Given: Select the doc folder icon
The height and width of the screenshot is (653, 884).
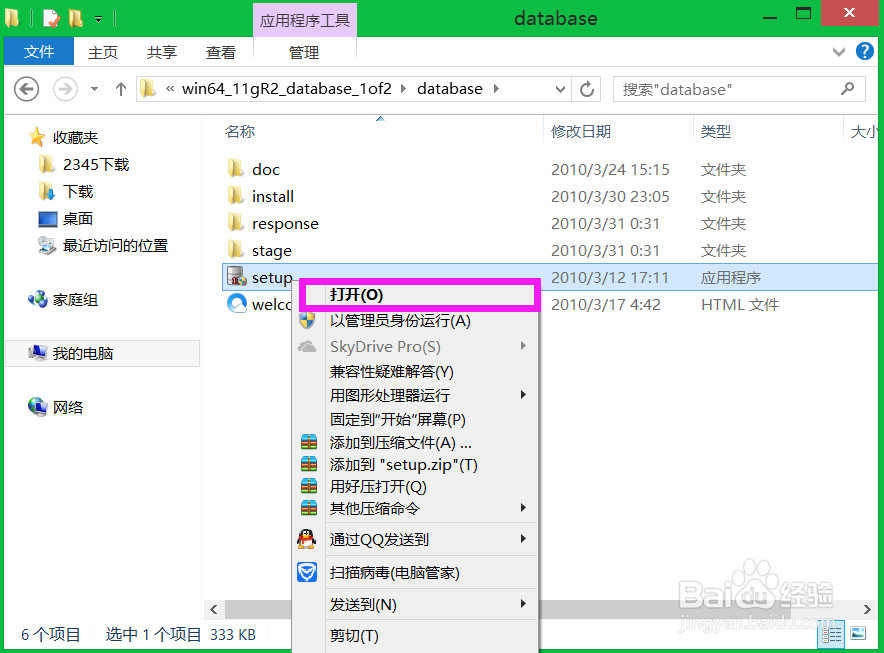Looking at the screenshot, I should click(236, 169).
